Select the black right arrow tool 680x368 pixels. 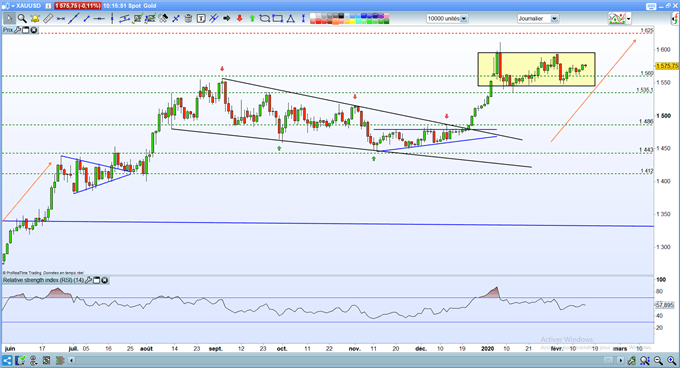tap(226, 19)
